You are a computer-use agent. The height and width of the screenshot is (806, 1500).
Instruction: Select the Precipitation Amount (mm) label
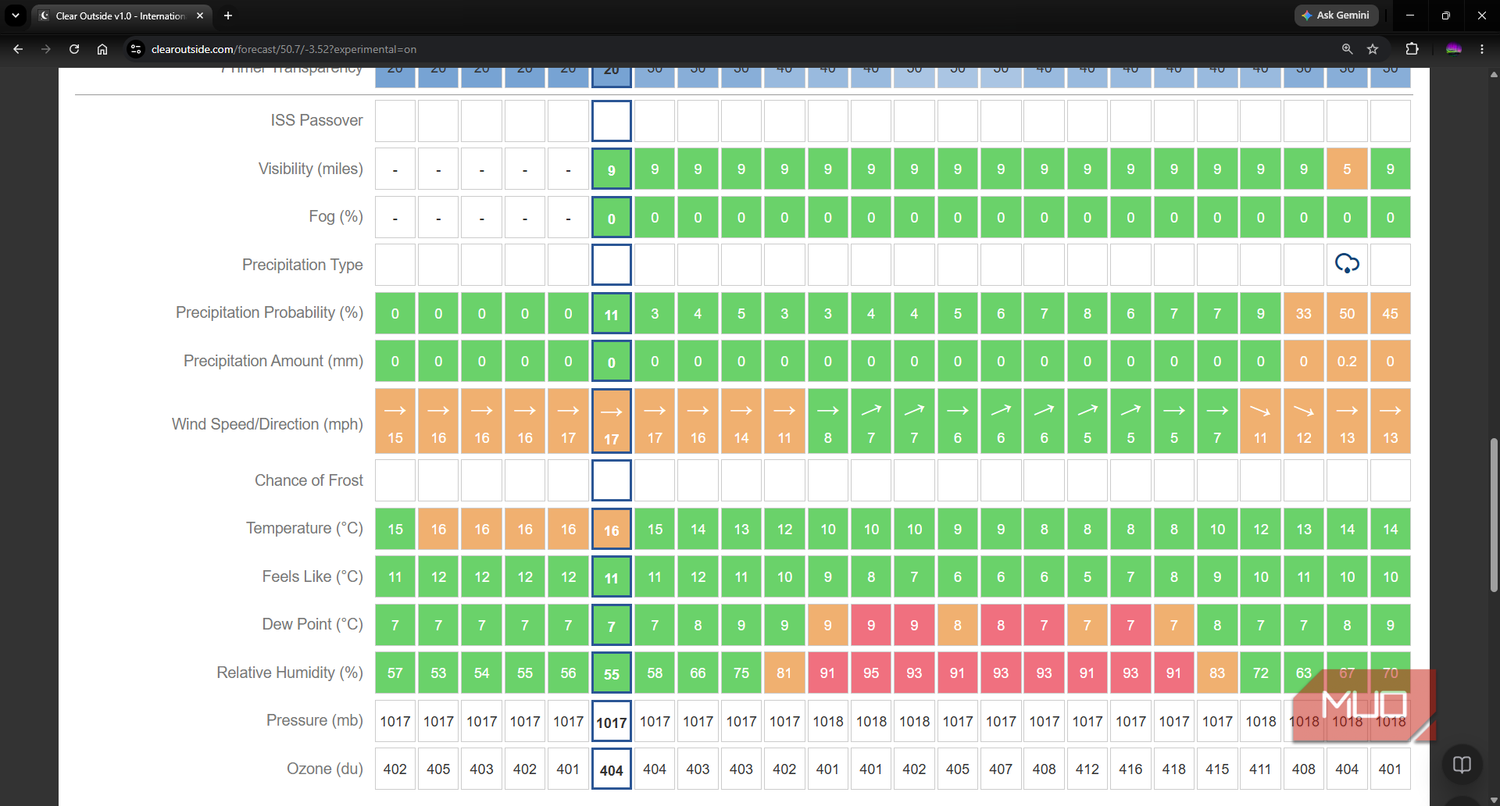[x=273, y=360]
